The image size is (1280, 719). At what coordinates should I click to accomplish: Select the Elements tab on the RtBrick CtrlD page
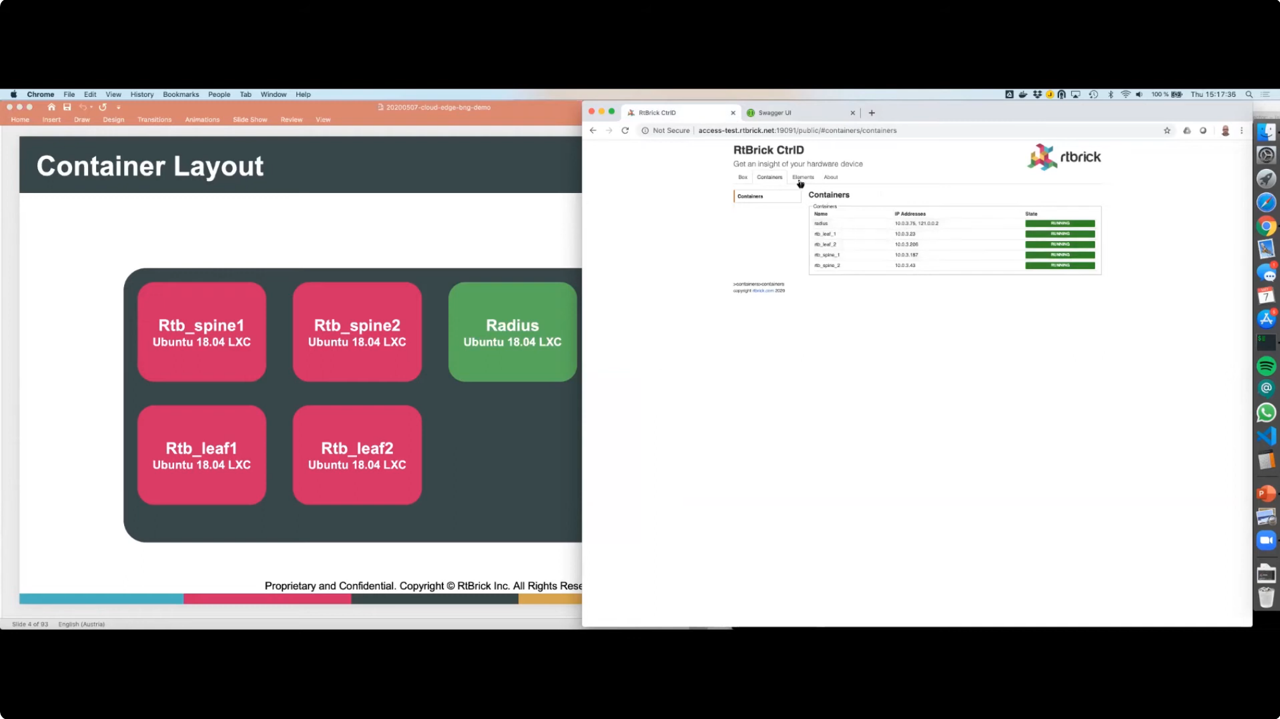pos(802,177)
